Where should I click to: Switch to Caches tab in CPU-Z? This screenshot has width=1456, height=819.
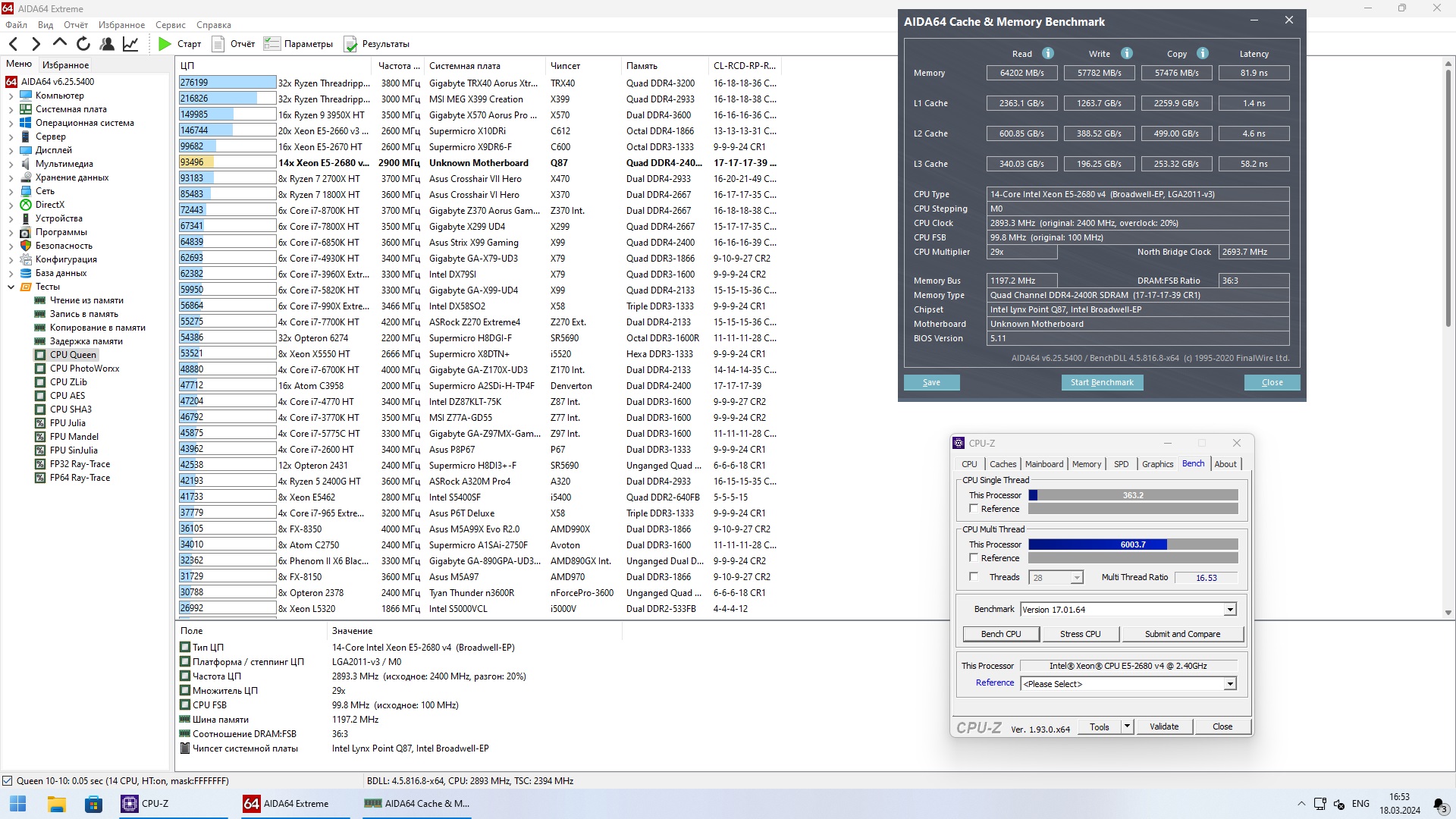[x=1003, y=464]
